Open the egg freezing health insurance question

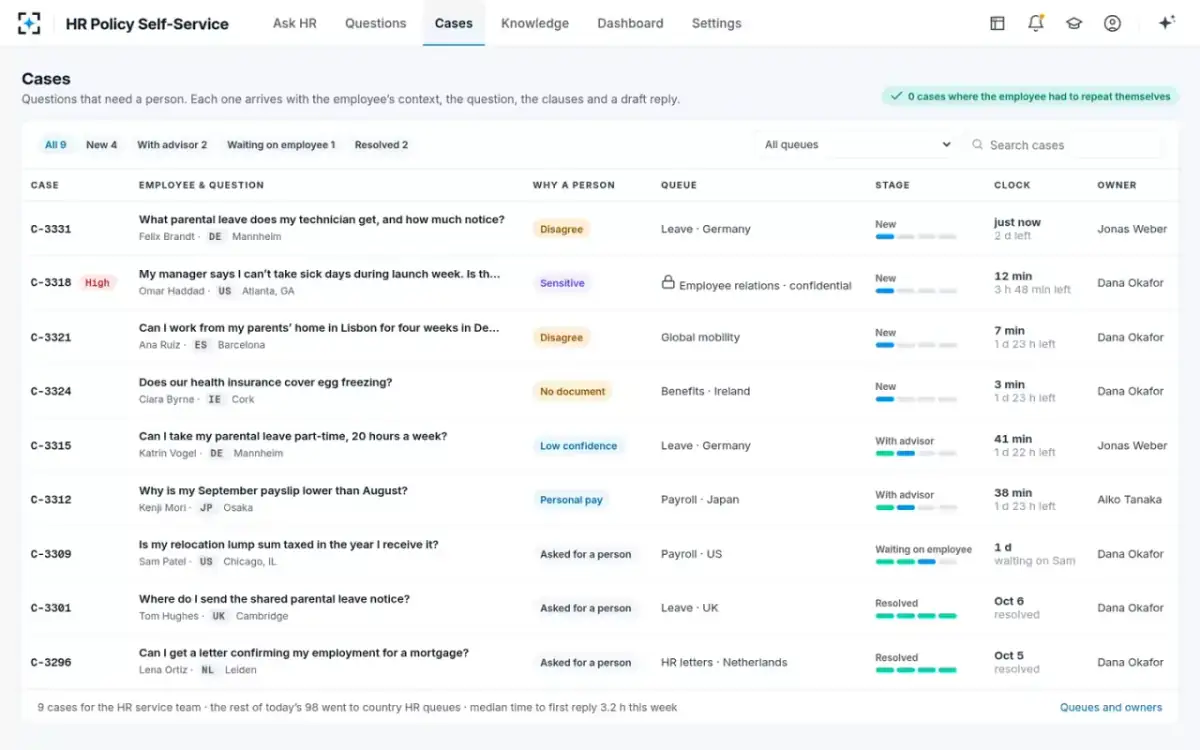tap(265, 382)
